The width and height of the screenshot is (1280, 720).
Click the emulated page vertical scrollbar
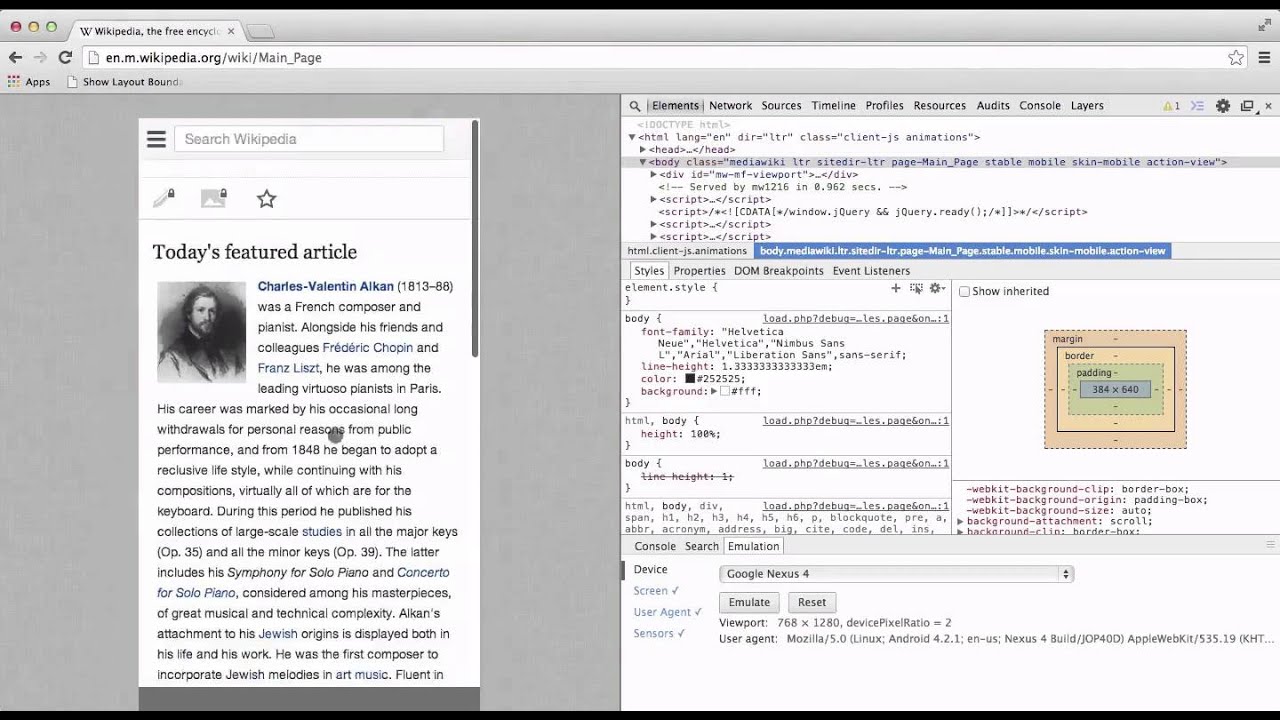(x=475, y=240)
